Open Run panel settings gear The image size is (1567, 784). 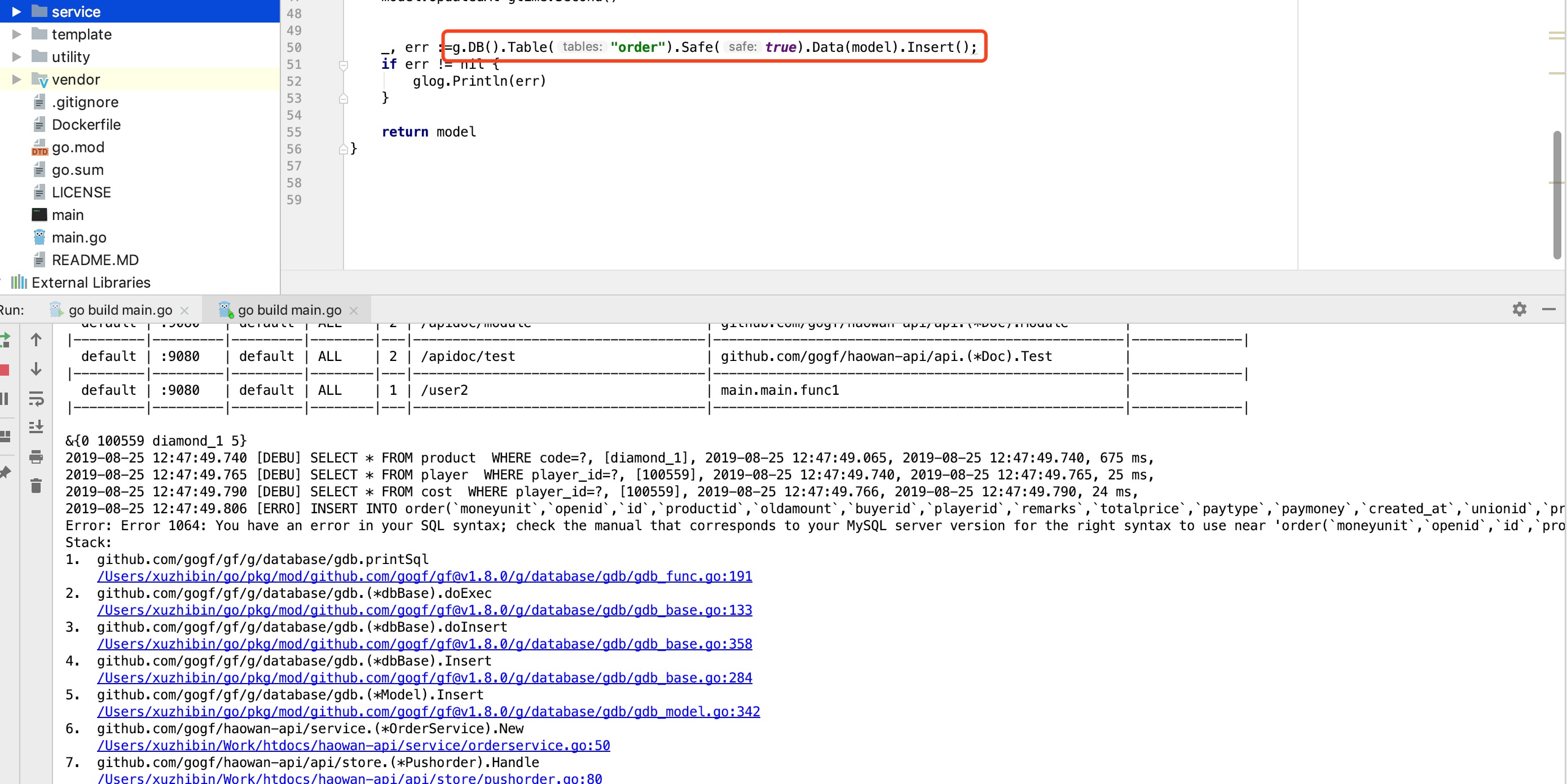pos(1519,309)
